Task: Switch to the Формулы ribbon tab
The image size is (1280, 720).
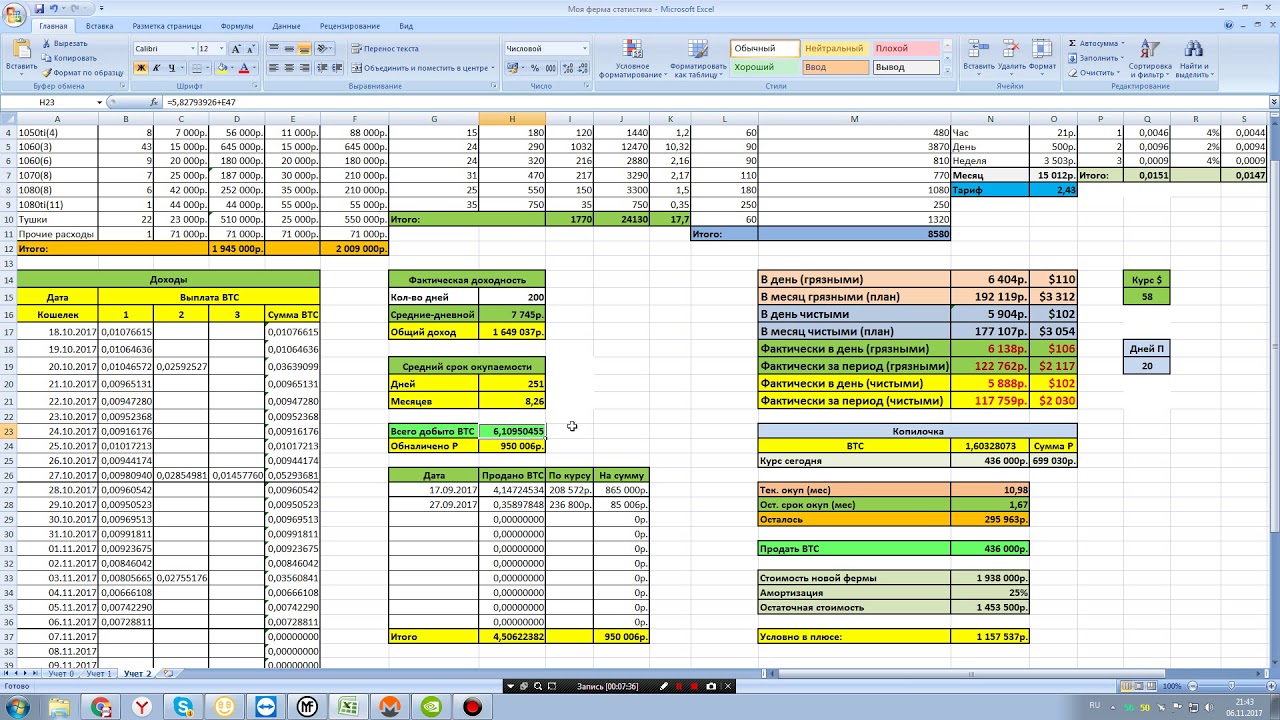Action: [x=236, y=26]
